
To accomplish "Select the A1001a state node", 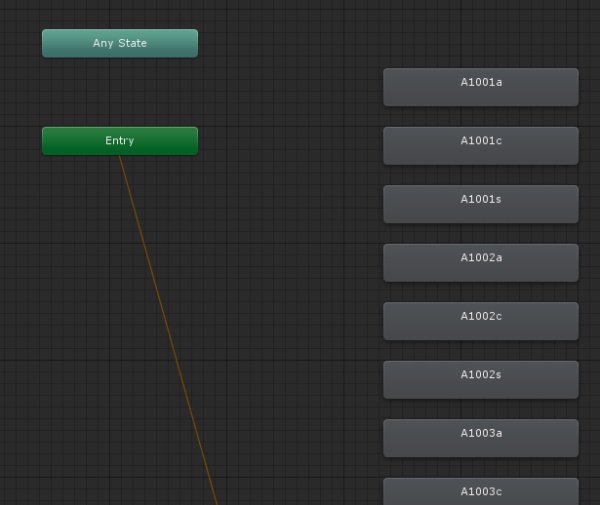I will (481, 87).
